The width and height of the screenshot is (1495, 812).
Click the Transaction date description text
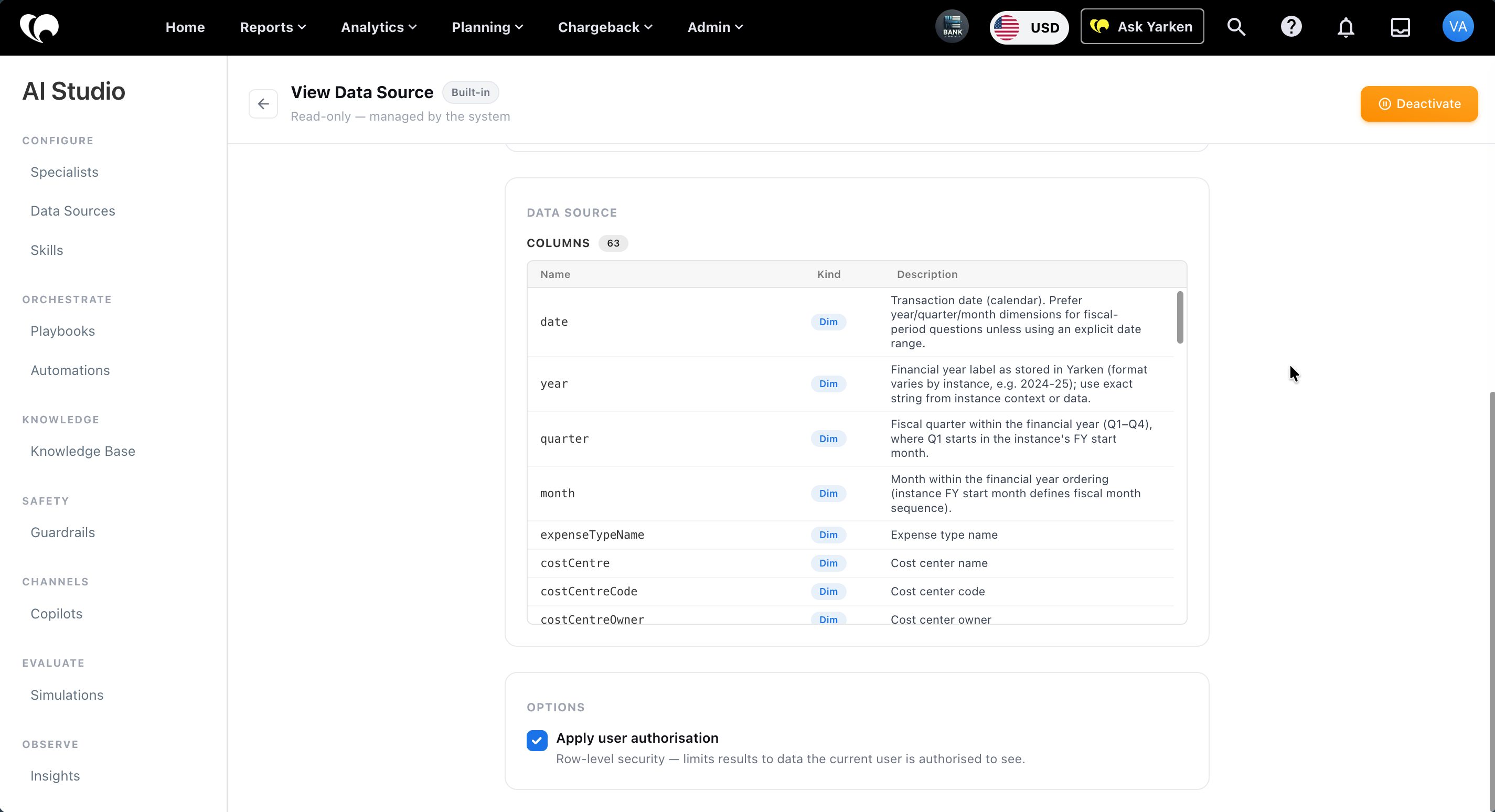[1016, 322]
